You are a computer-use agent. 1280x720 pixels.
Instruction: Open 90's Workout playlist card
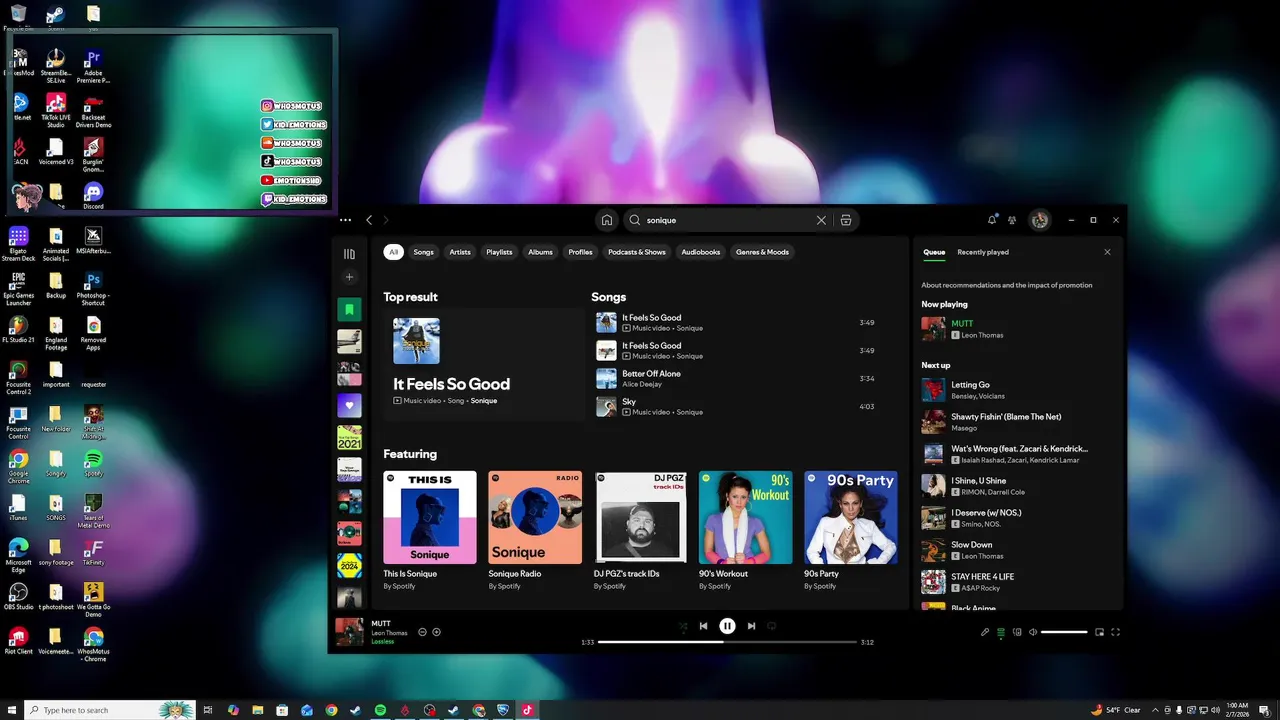pos(745,531)
